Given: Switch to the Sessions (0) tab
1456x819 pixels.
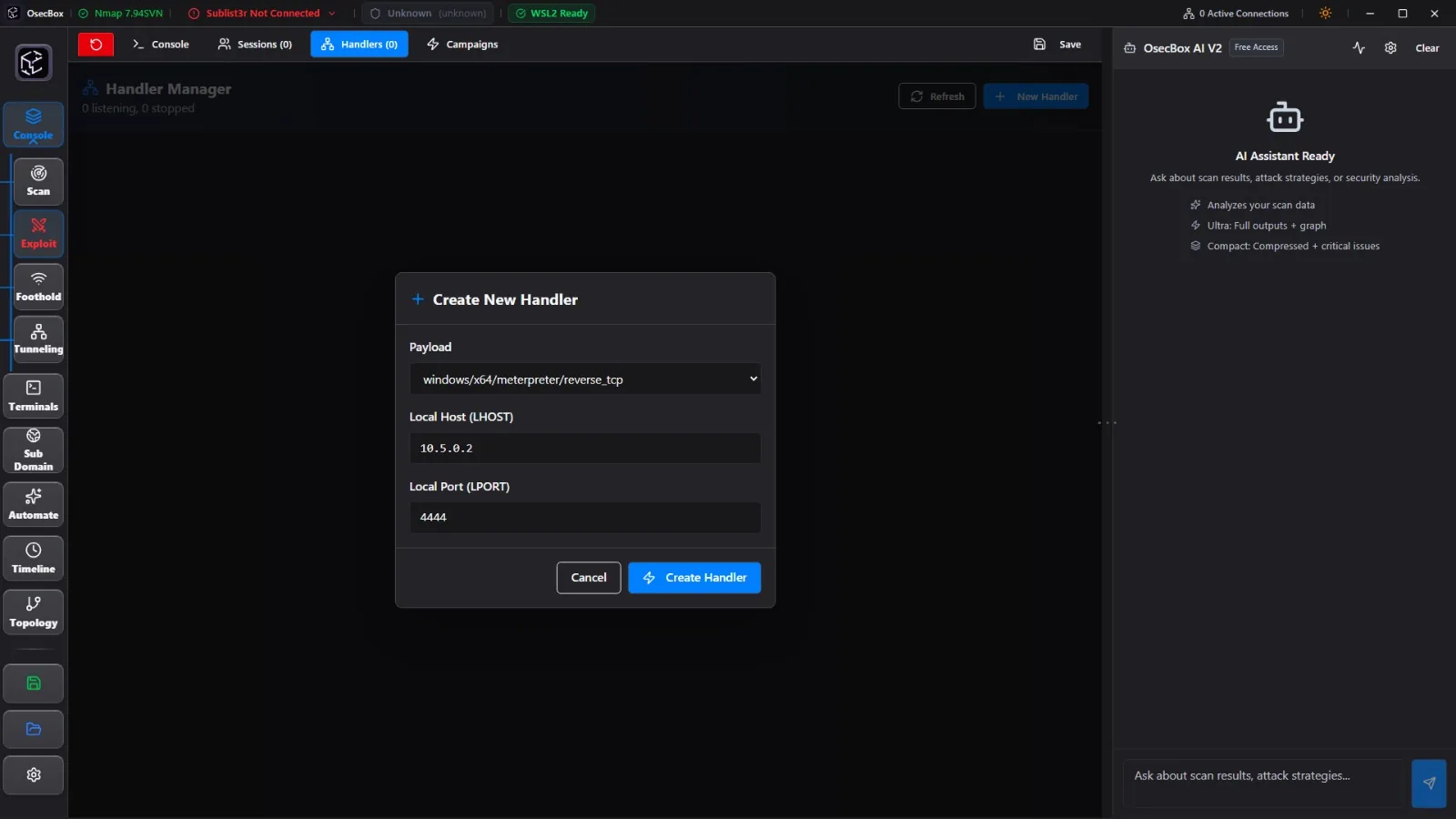Looking at the screenshot, I should click(255, 44).
